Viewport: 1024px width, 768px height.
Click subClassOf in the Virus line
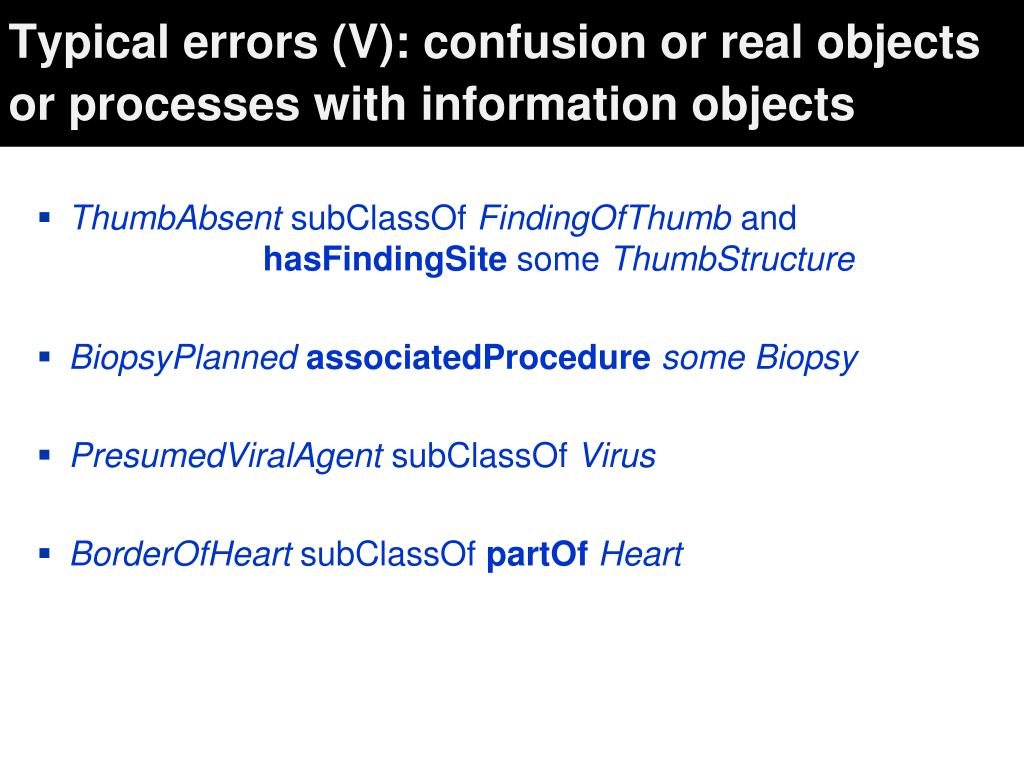point(479,455)
